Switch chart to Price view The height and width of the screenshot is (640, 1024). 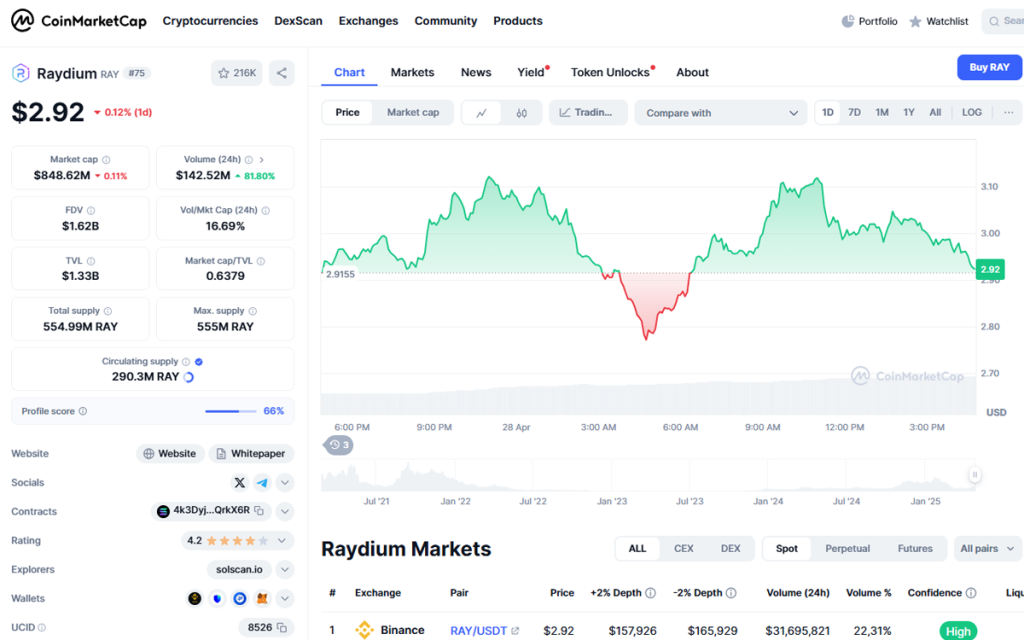click(x=347, y=112)
